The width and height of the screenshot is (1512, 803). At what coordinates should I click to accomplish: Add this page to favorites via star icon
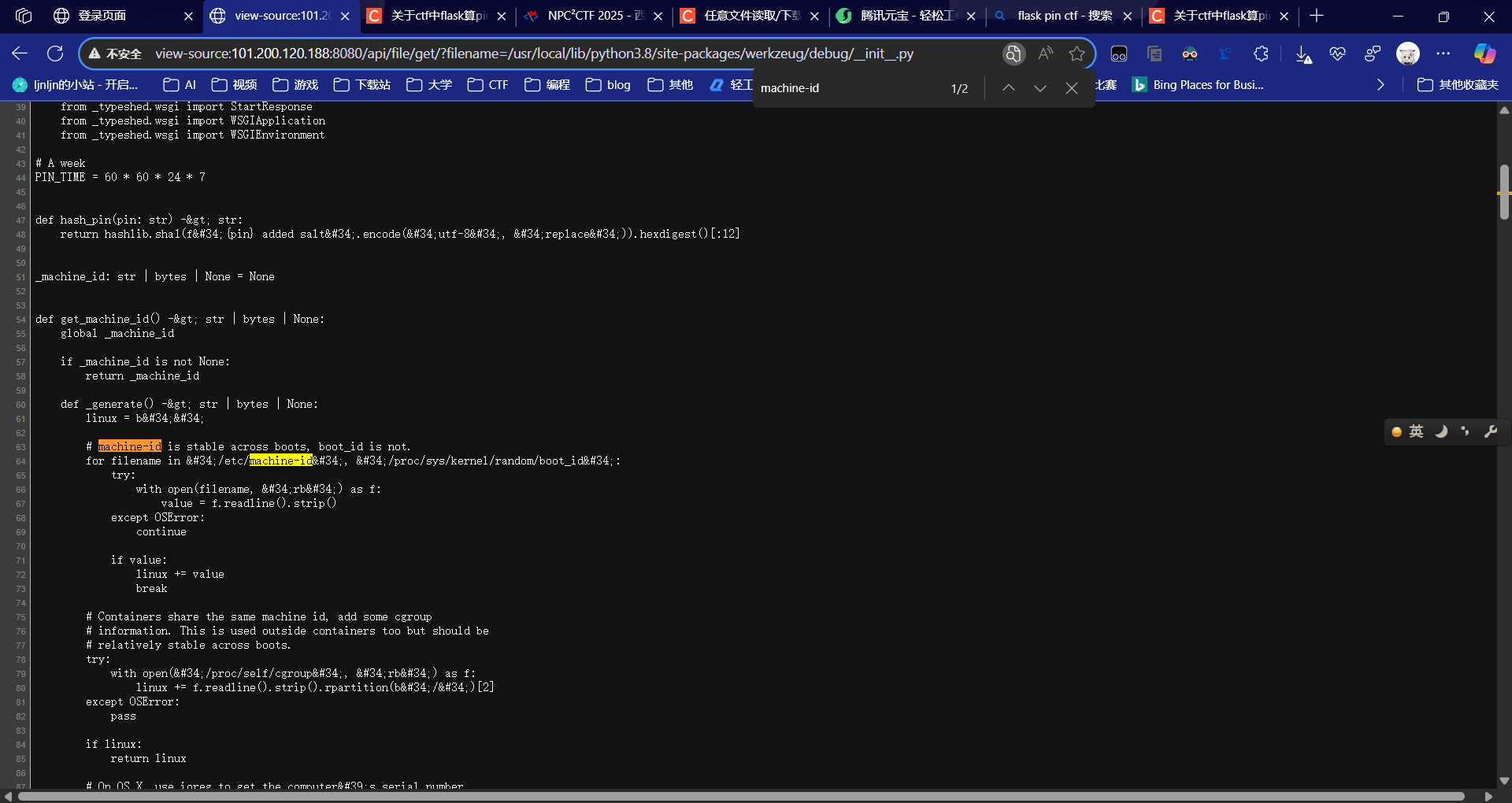pyautogui.click(x=1078, y=54)
